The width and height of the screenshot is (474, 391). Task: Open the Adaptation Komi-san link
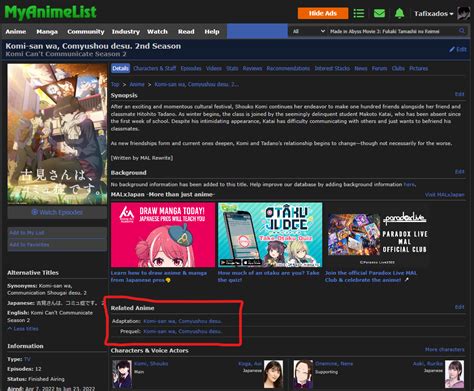(x=182, y=321)
